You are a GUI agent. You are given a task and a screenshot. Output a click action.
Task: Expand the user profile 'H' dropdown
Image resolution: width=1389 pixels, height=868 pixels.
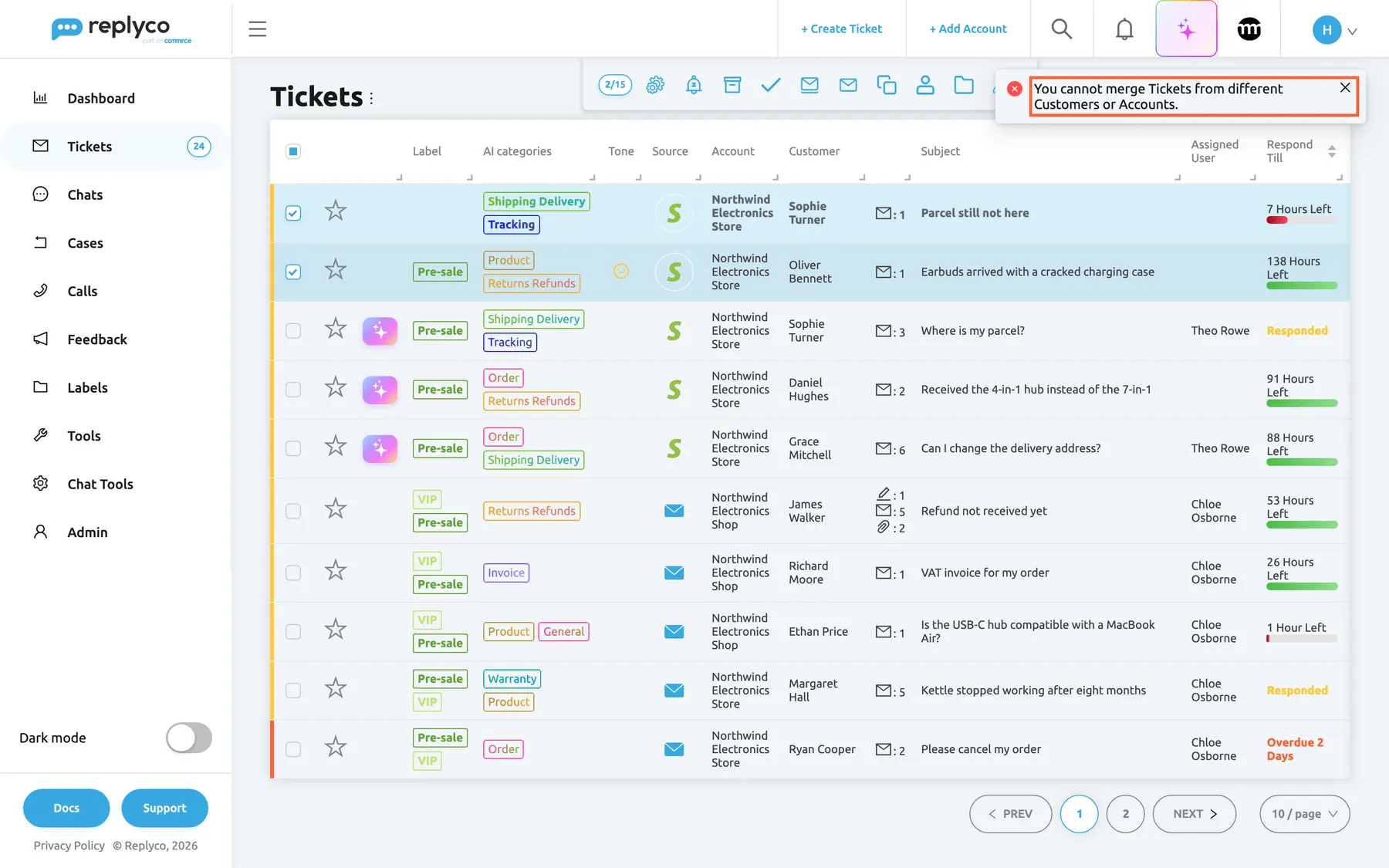click(x=1334, y=30)
